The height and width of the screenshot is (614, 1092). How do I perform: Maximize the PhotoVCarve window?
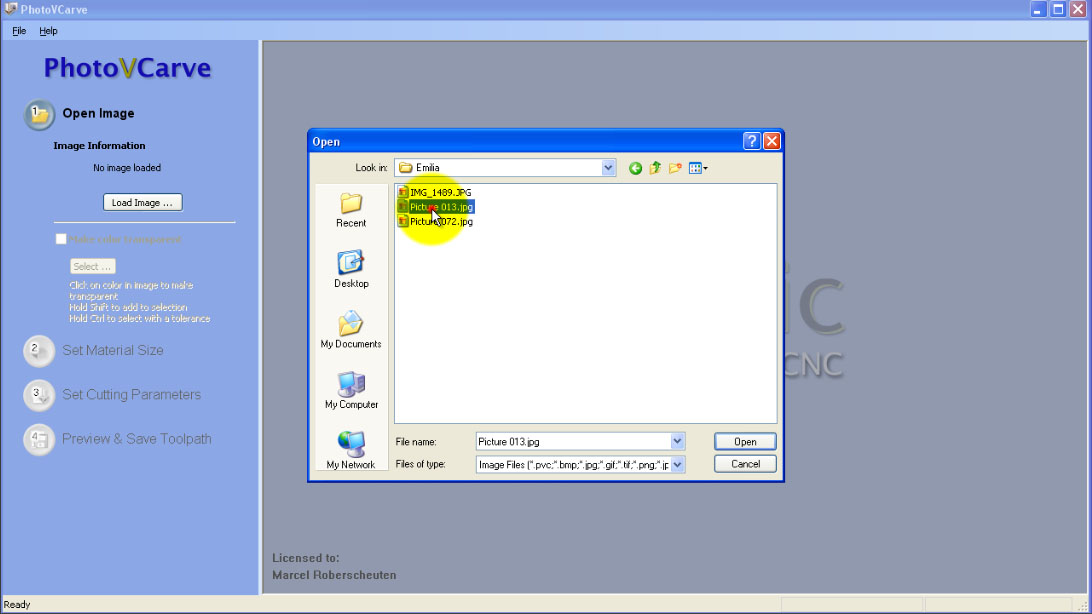click(1058, 9)
